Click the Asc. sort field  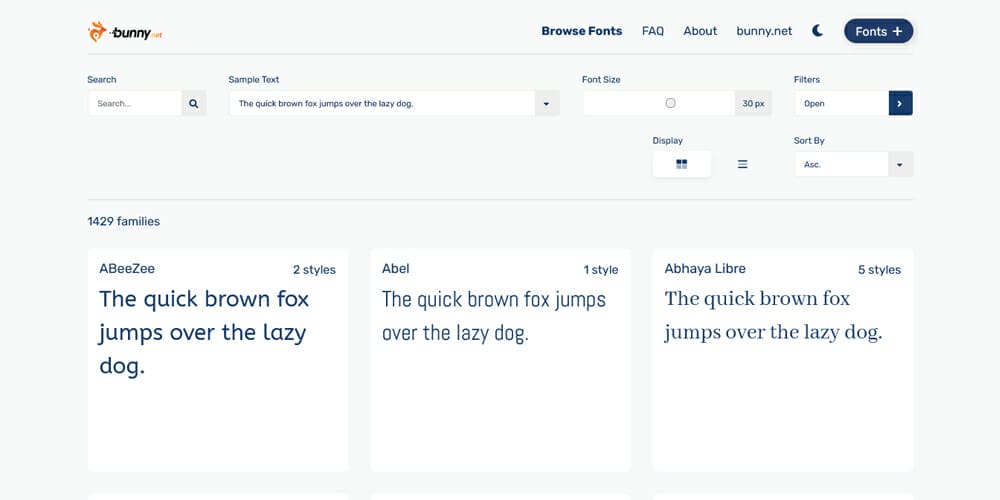click(x=841, y=165)
